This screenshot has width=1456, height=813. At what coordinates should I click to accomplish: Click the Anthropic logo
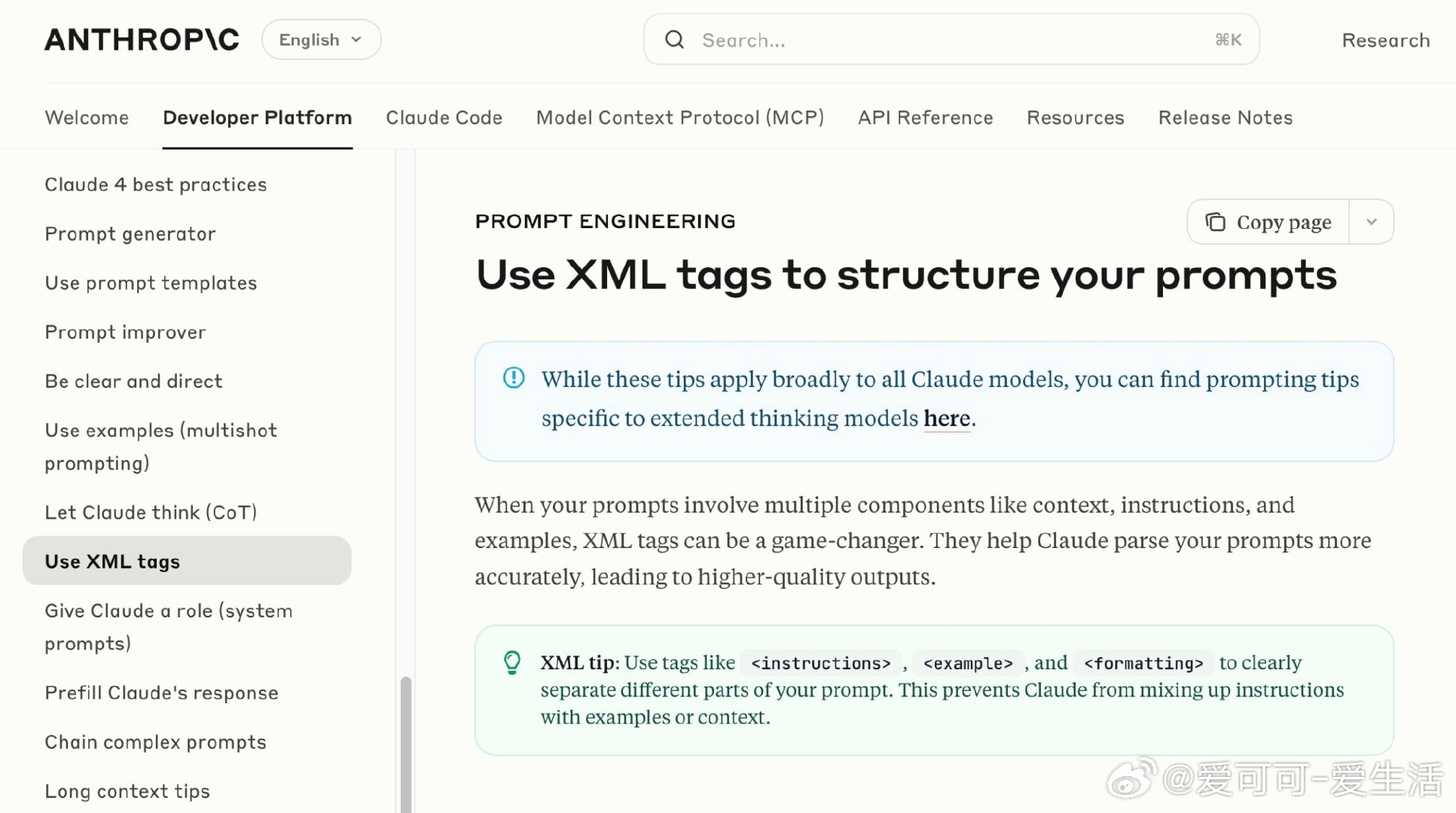142,40
